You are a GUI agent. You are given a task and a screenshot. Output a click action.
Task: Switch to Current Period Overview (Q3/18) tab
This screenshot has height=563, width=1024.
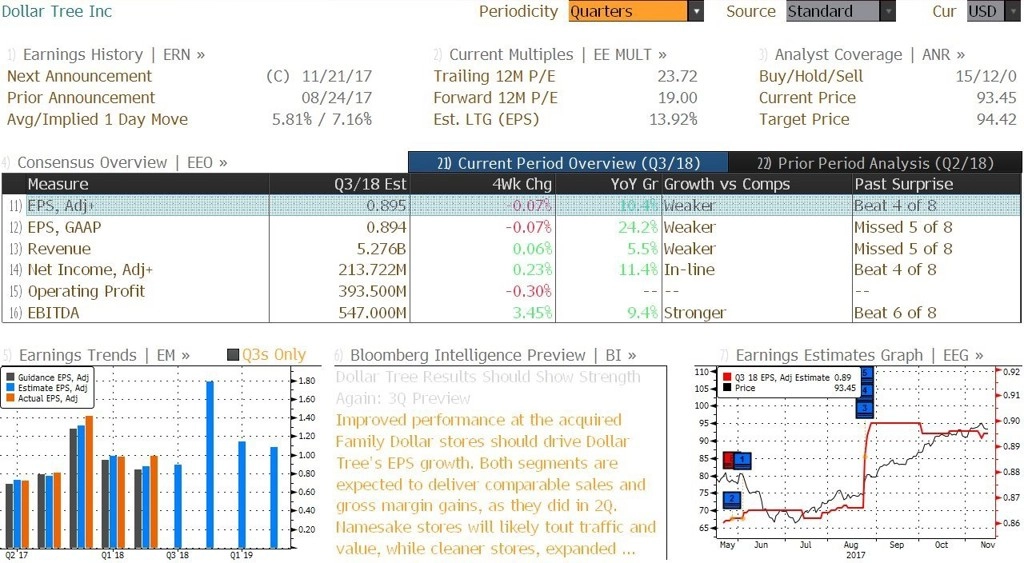click(x=568, y=163)
